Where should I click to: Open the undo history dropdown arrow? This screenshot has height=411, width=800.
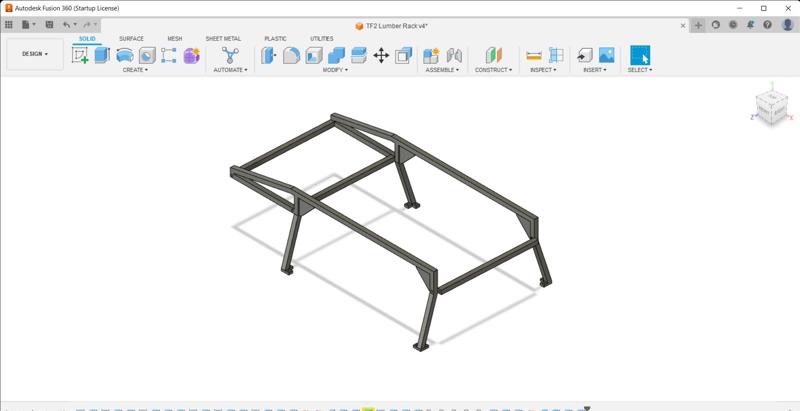pos(75,24)
